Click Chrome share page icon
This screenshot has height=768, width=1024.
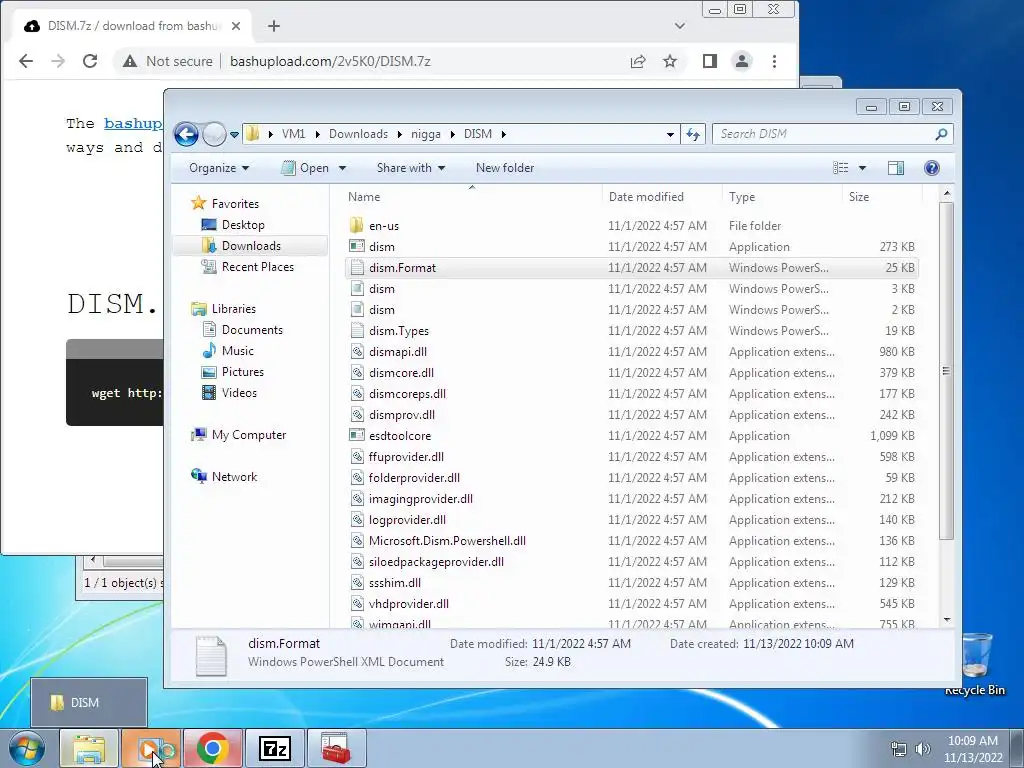(x=637, y=61)
